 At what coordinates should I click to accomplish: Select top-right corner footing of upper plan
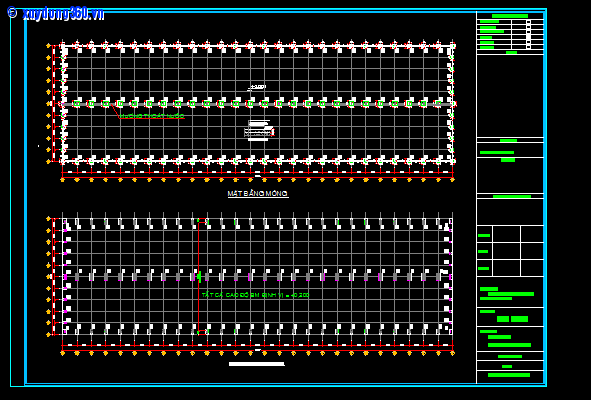tap(452, 46)
